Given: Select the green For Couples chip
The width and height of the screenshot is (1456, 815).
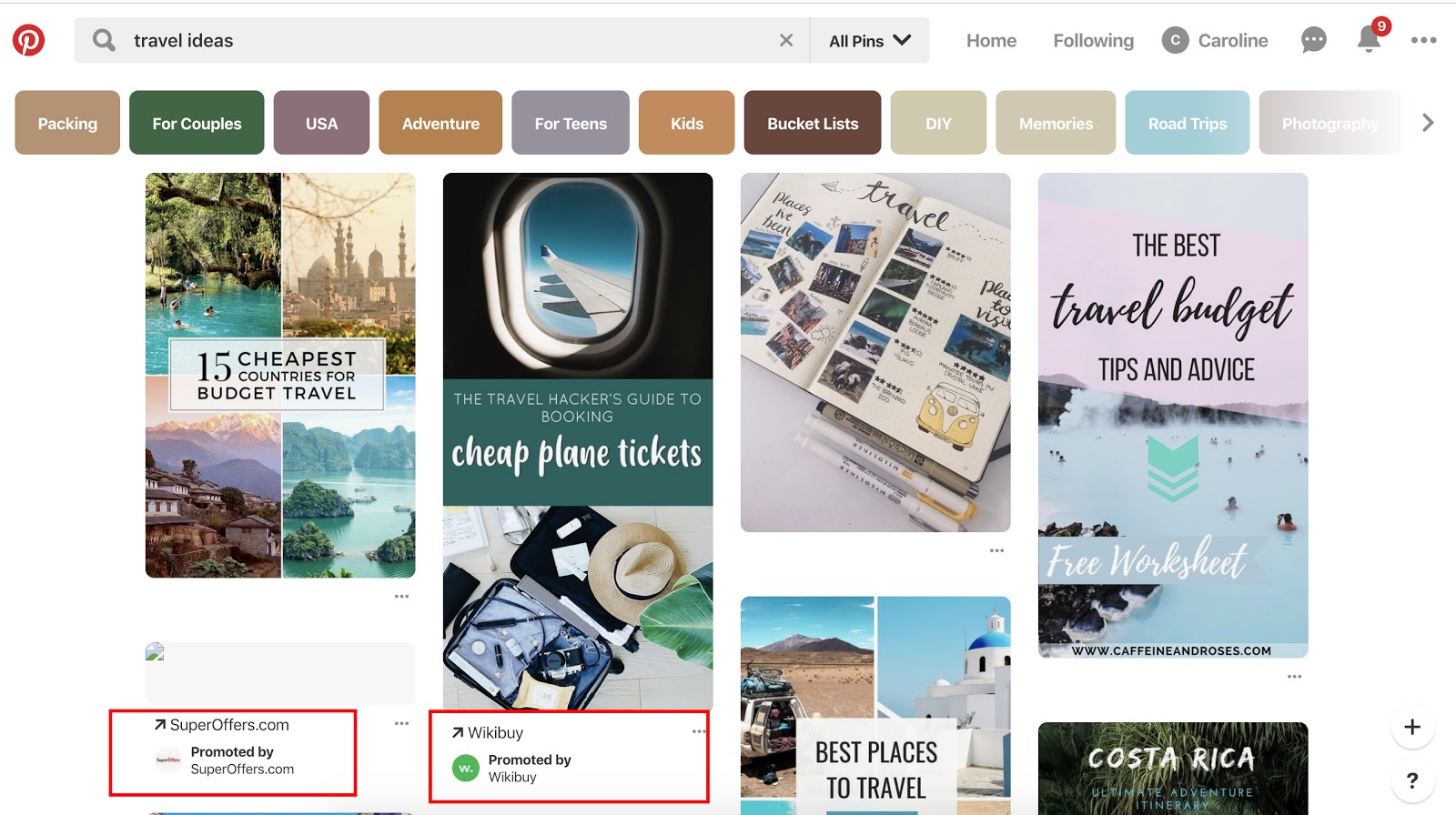Looking at the screenshot, I should tap(197, 123).
